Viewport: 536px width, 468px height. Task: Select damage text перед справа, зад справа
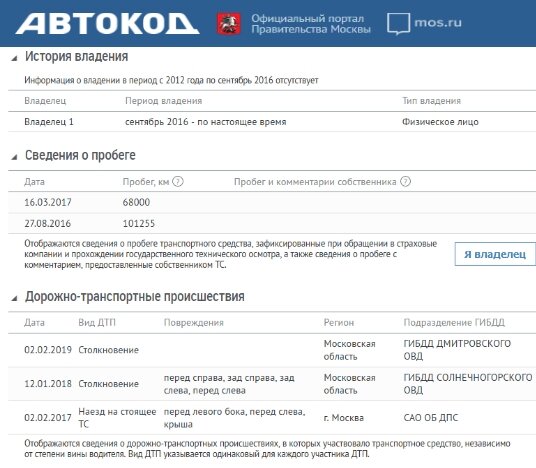(229, 384)
